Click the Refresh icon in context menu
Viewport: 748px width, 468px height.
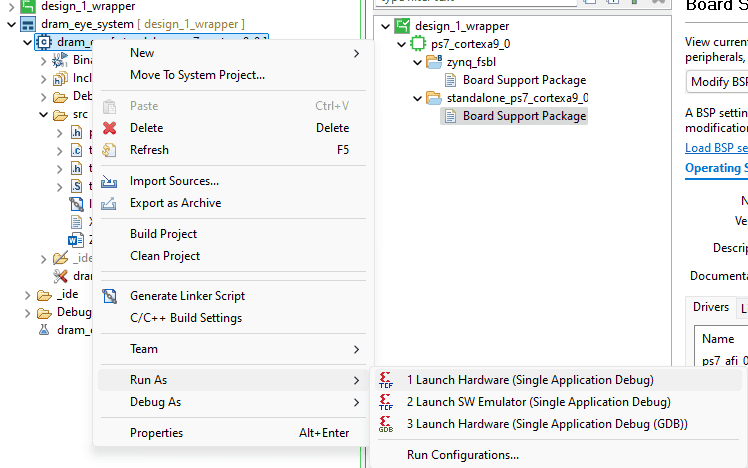pos(110,150)
